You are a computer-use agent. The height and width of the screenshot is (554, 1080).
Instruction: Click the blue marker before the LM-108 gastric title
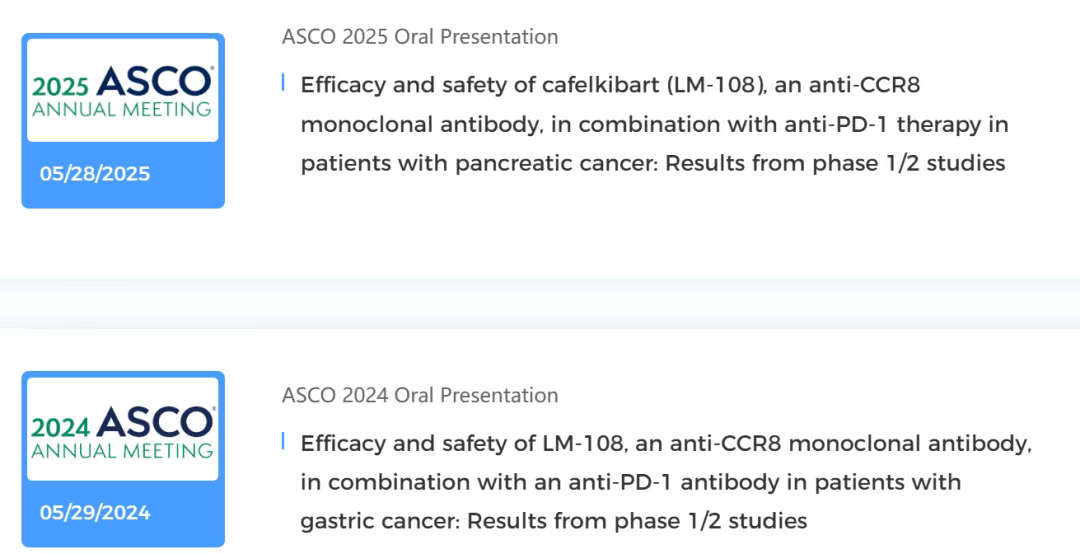click(x=284, y=441)
